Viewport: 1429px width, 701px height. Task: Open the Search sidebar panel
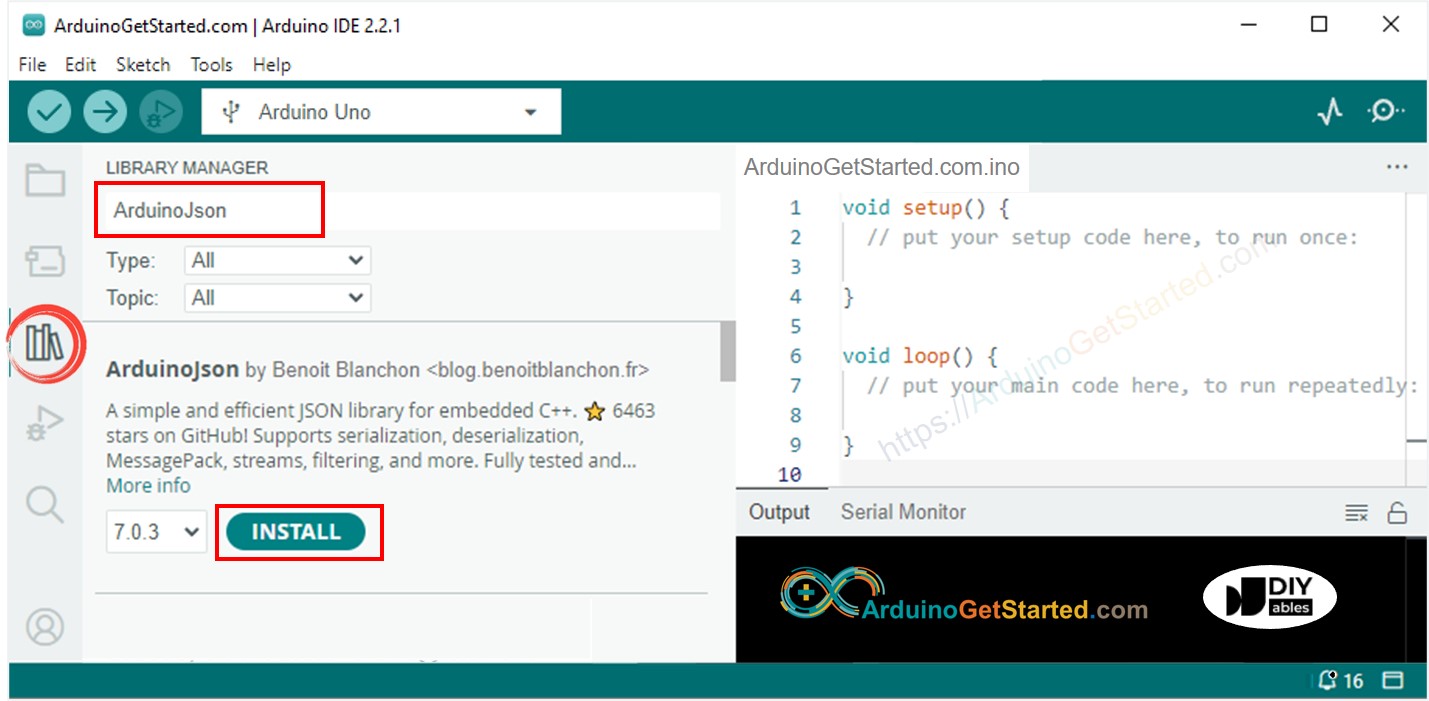(43, 504)
